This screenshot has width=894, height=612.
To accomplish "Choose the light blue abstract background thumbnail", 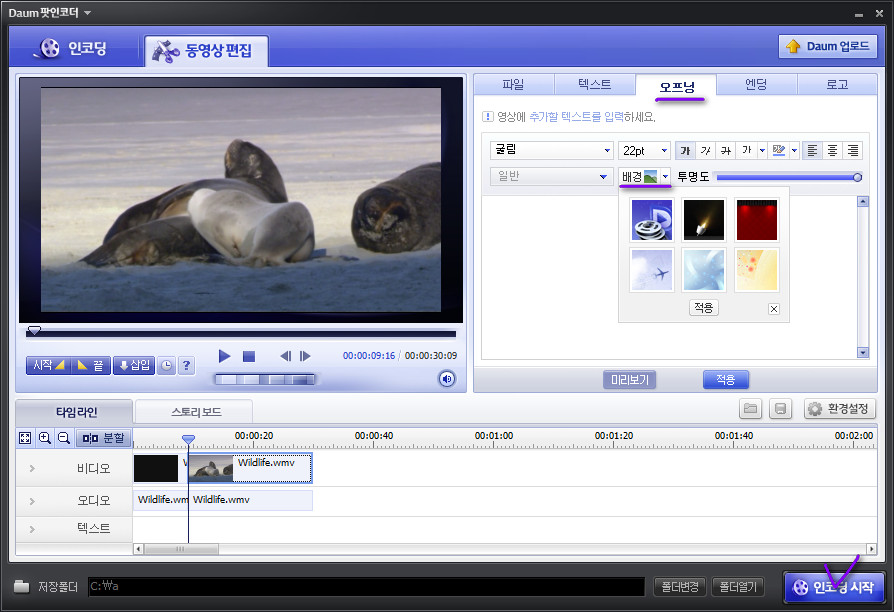I will [x=704, y=270].
